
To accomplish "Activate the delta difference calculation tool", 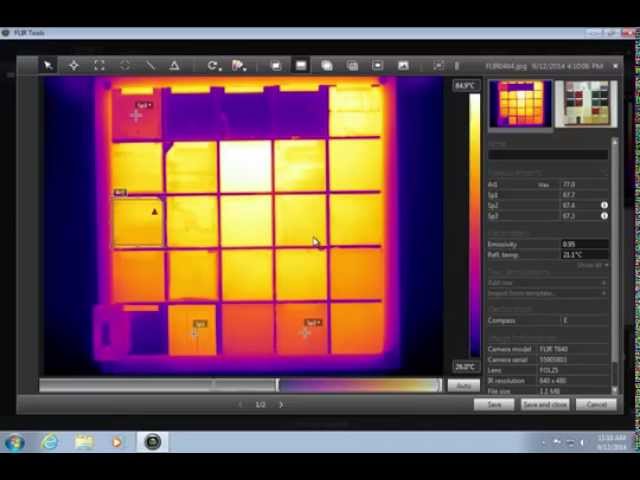I will (x=175, y=65).
